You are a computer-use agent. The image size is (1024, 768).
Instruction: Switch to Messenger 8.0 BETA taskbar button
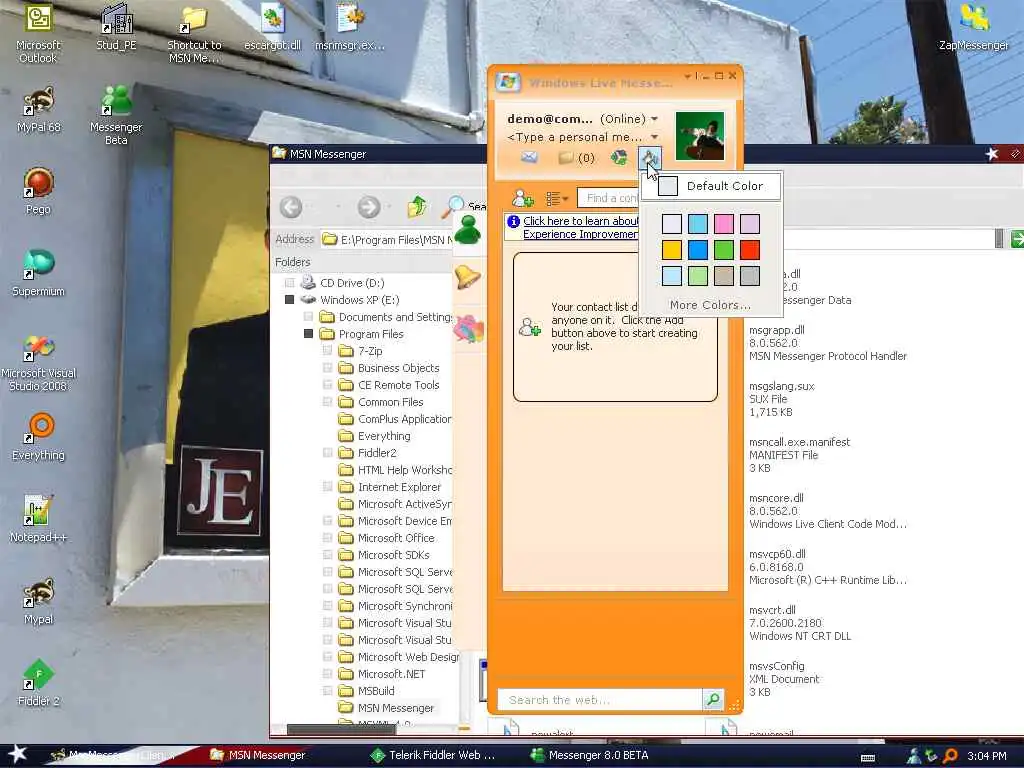(x=590, y=755)
